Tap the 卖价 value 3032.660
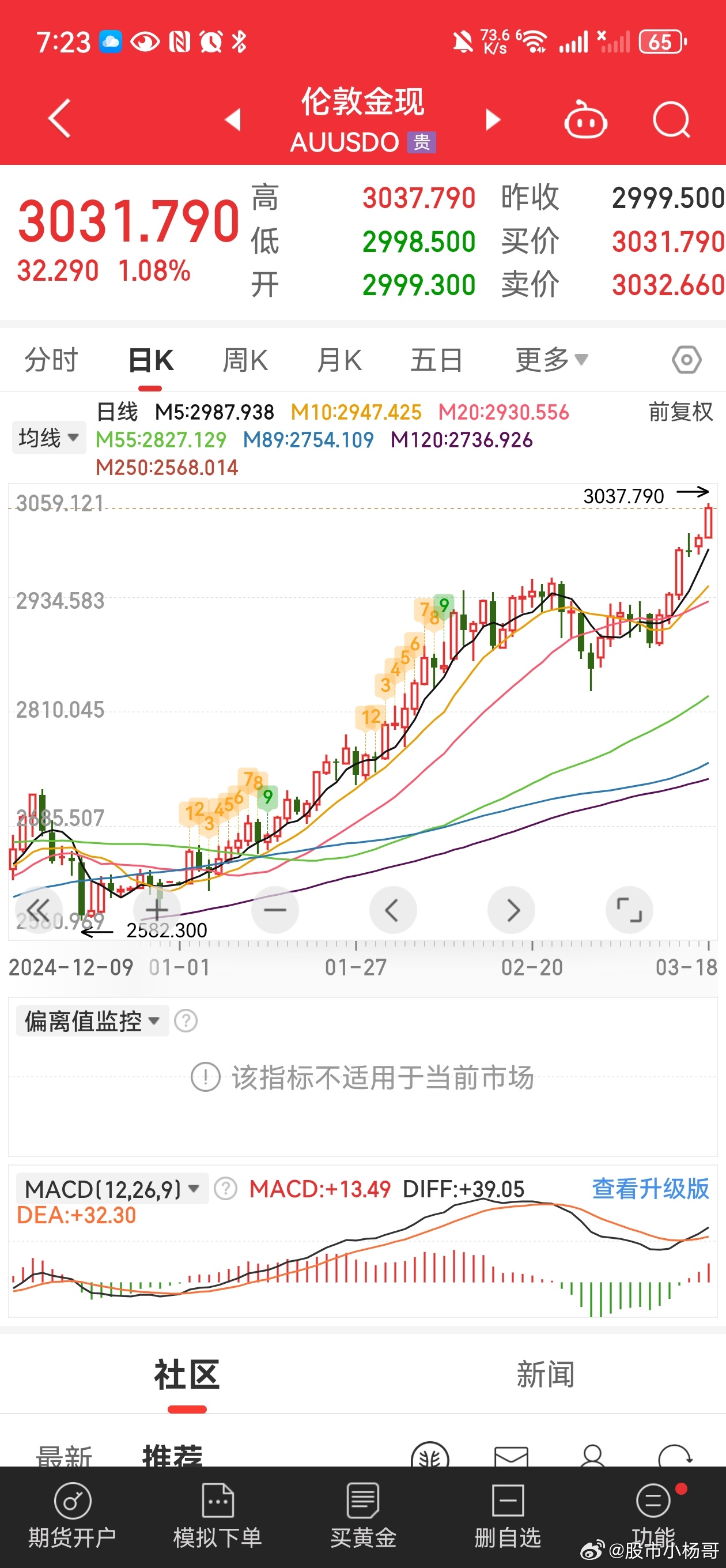The width and height of the screenshot is (726, 1568). coord(668,285)
